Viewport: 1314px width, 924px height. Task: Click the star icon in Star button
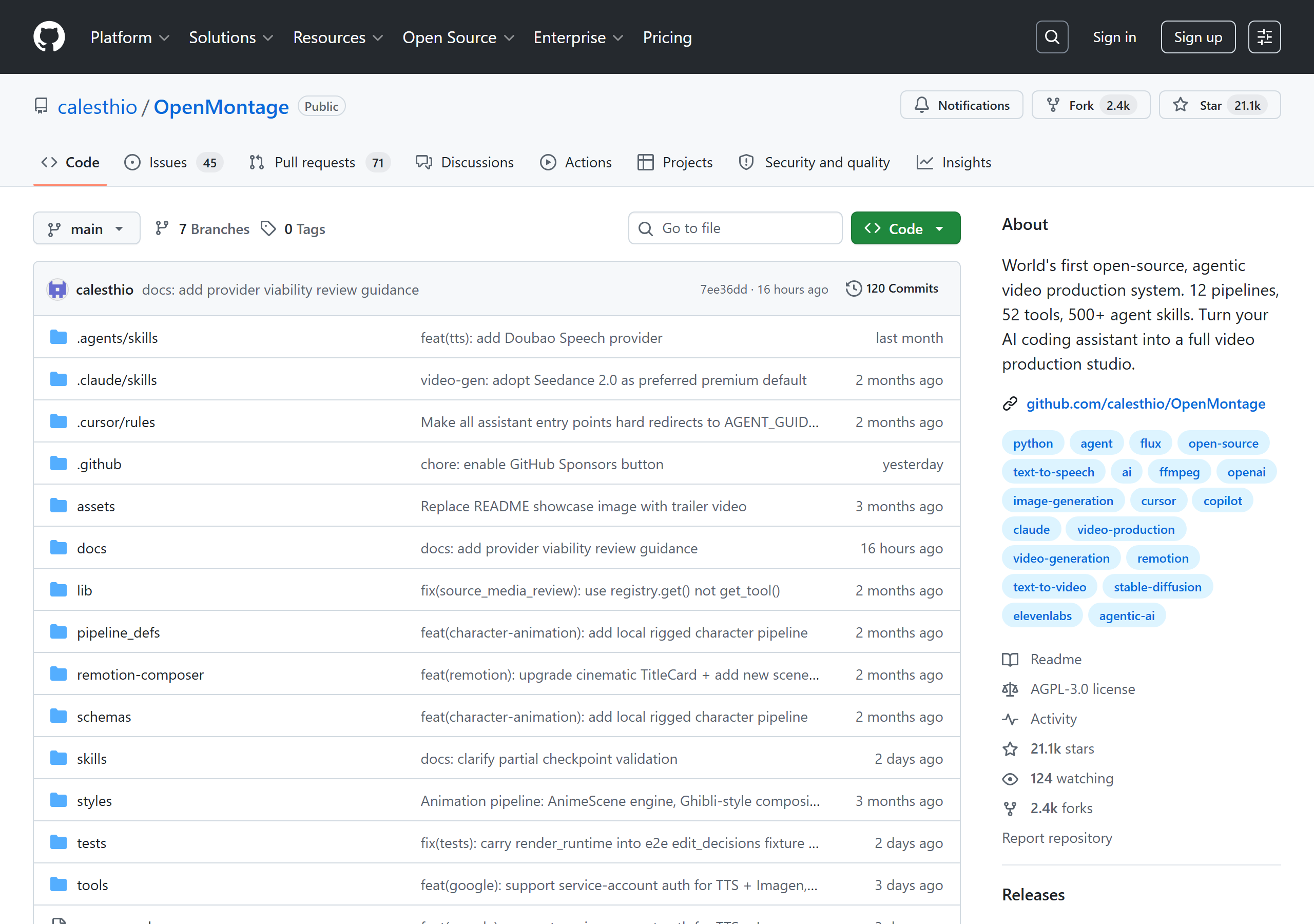tap(1181, 105)
